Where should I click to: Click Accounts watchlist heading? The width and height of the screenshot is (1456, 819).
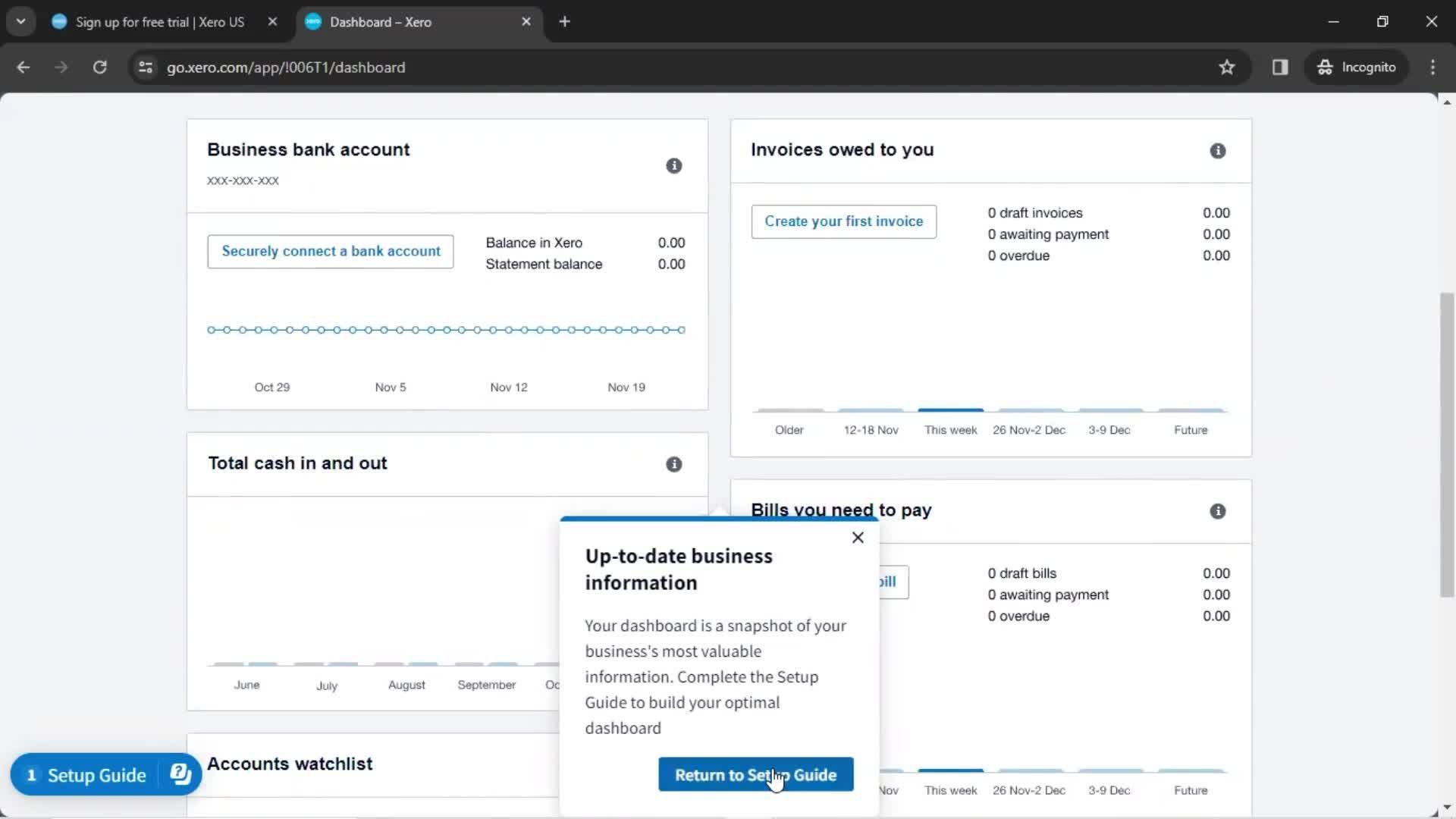click(290, 764)
